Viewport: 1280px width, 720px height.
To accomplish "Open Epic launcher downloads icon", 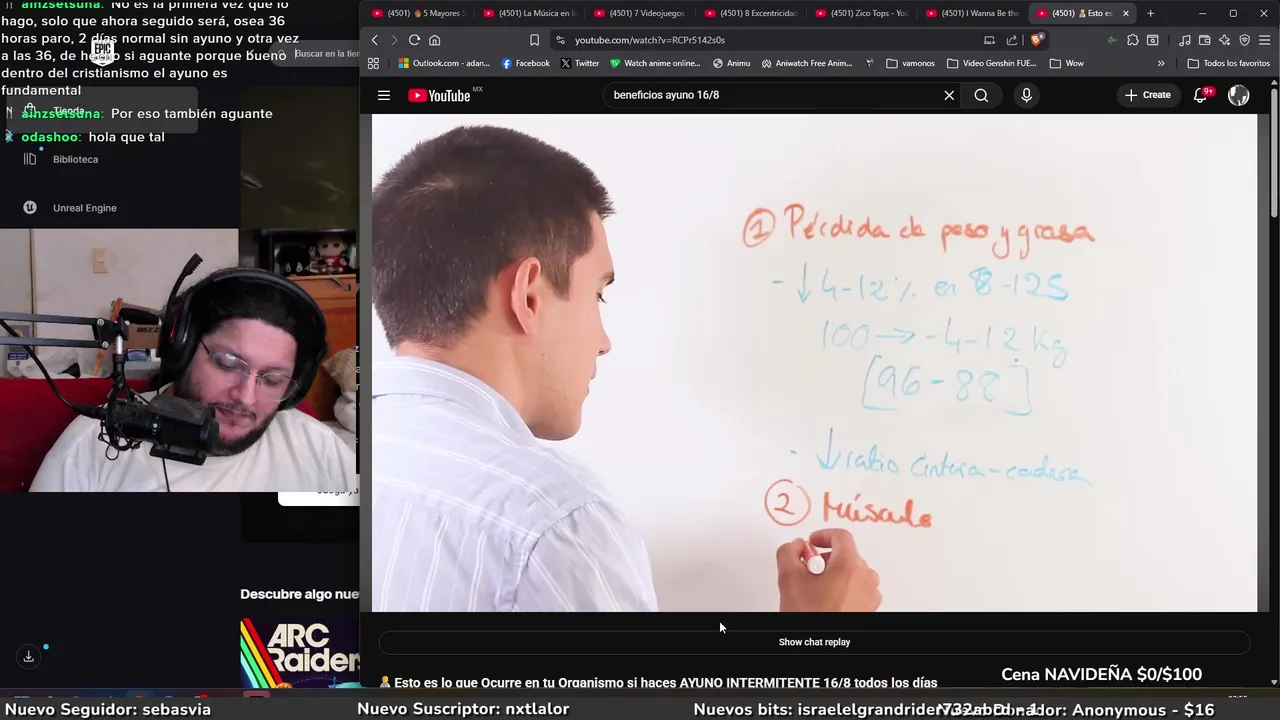I will point(28,656).
